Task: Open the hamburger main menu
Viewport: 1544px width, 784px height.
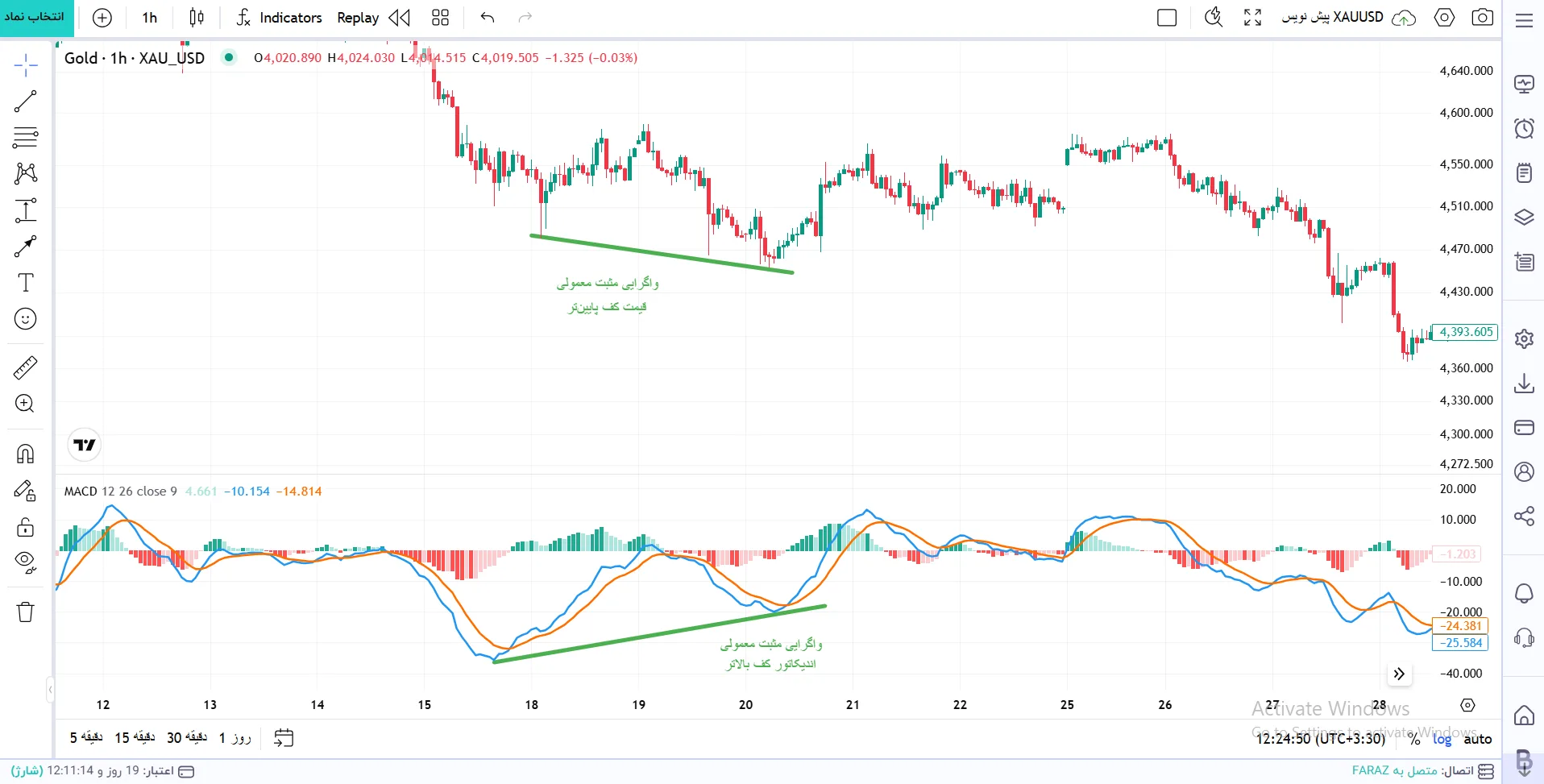Action: pos(1524,21)
